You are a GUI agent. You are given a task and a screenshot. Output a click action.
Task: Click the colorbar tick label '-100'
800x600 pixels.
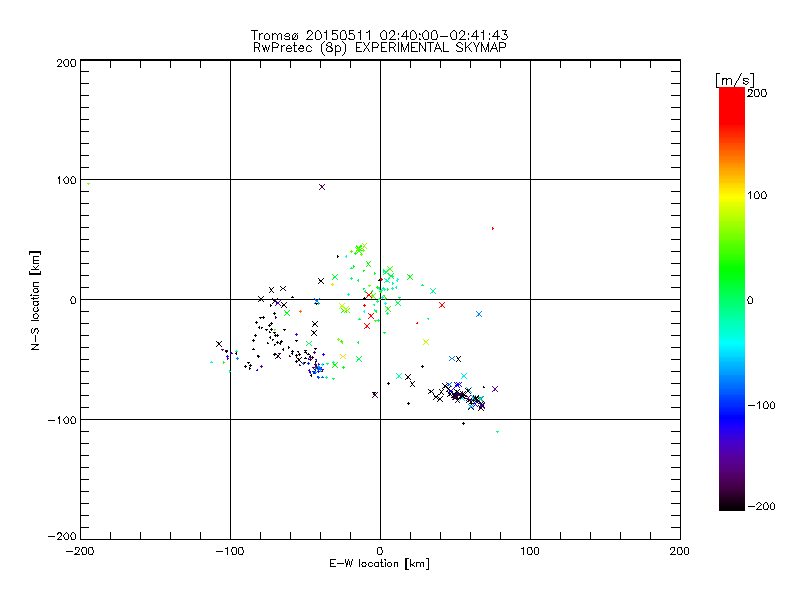[x=762, y=405]
